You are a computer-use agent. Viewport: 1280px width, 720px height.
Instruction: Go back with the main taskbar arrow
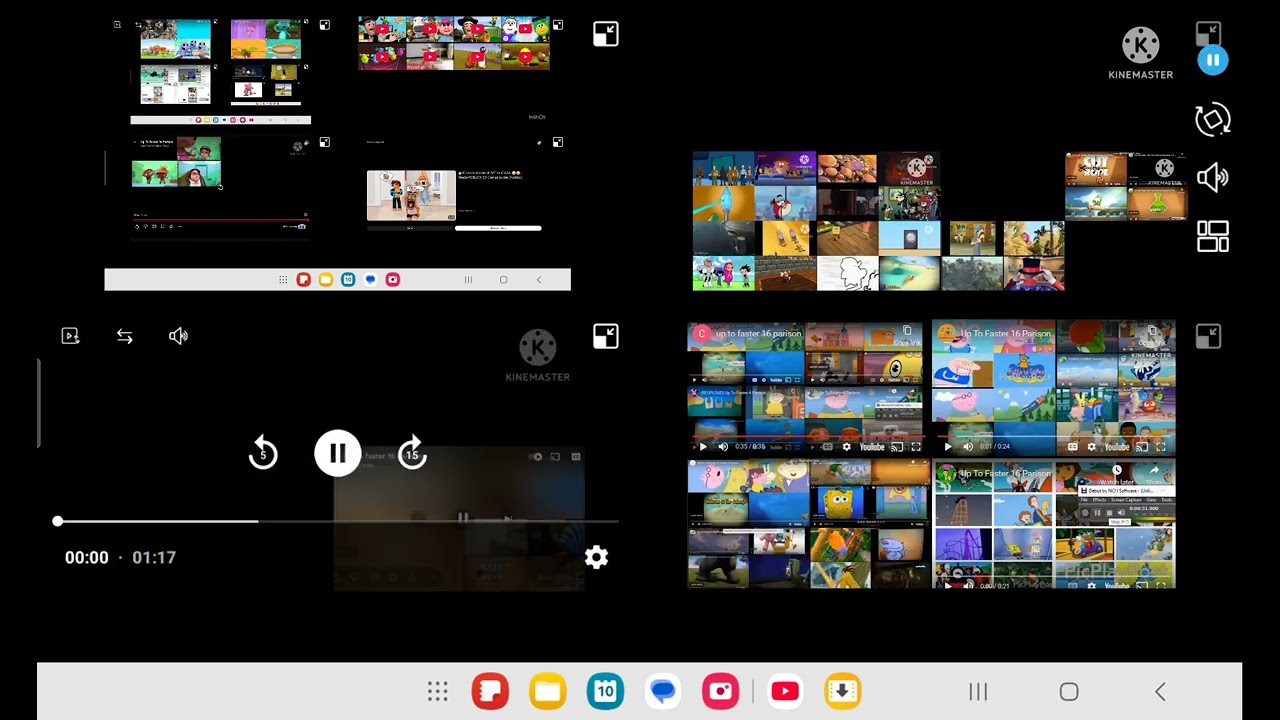point(1160,691)
